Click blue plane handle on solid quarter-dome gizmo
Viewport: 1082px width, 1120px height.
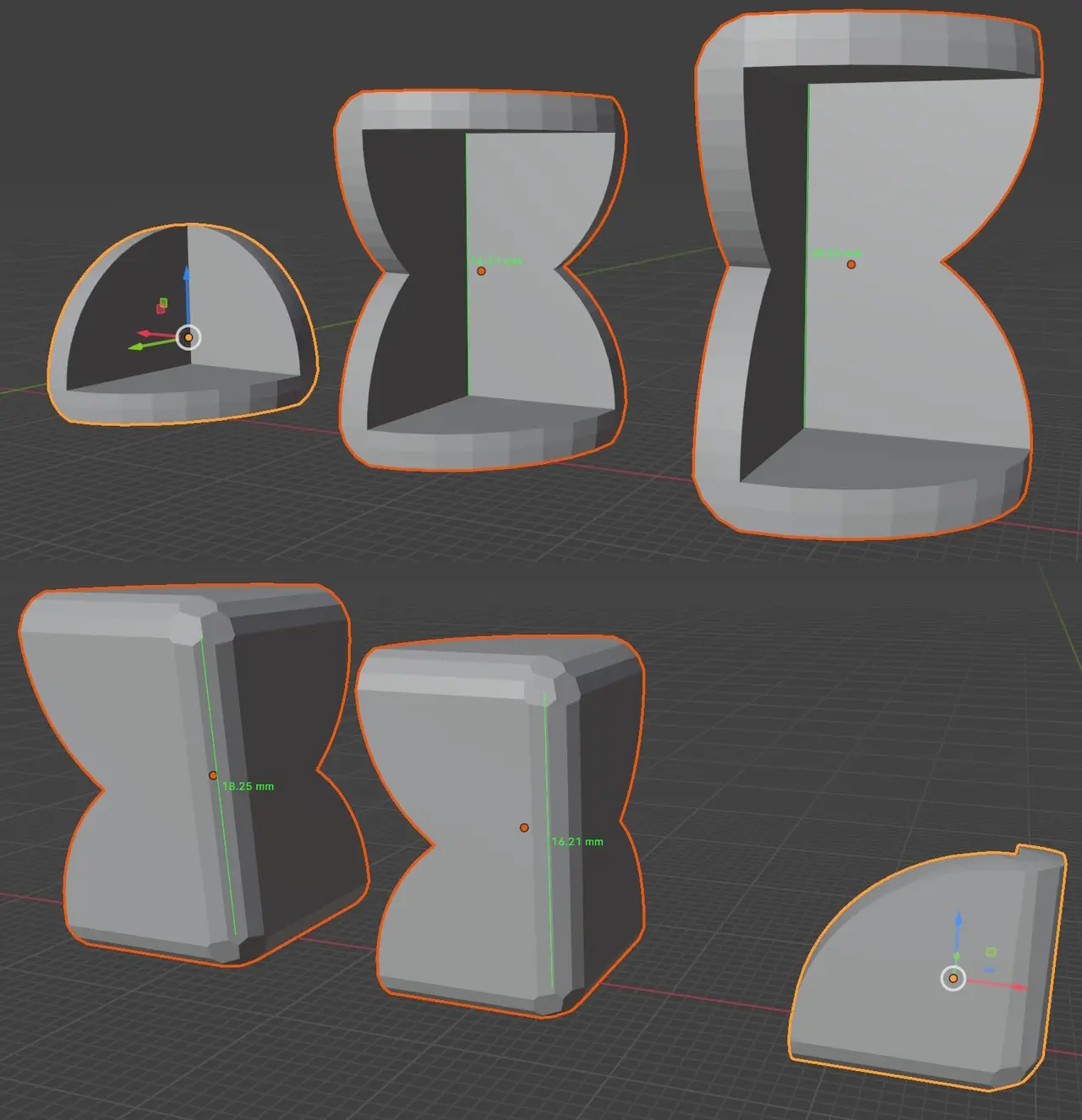point(988,970)
